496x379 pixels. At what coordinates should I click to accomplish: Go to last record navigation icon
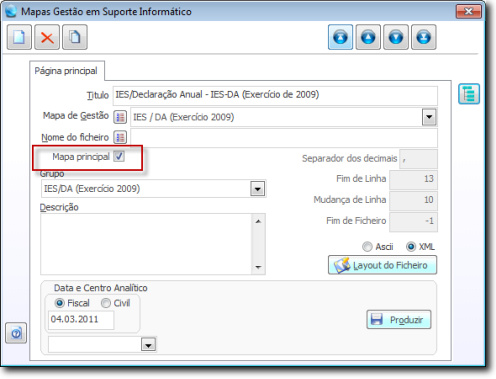[x=424, y=37]
